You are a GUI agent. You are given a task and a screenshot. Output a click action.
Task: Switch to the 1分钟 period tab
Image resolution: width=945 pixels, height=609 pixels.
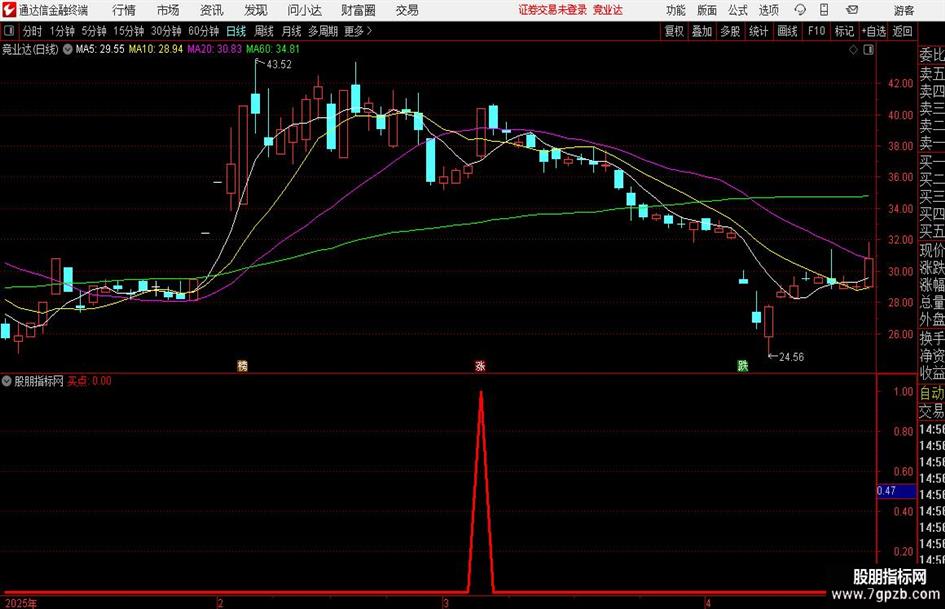(62, 31)
